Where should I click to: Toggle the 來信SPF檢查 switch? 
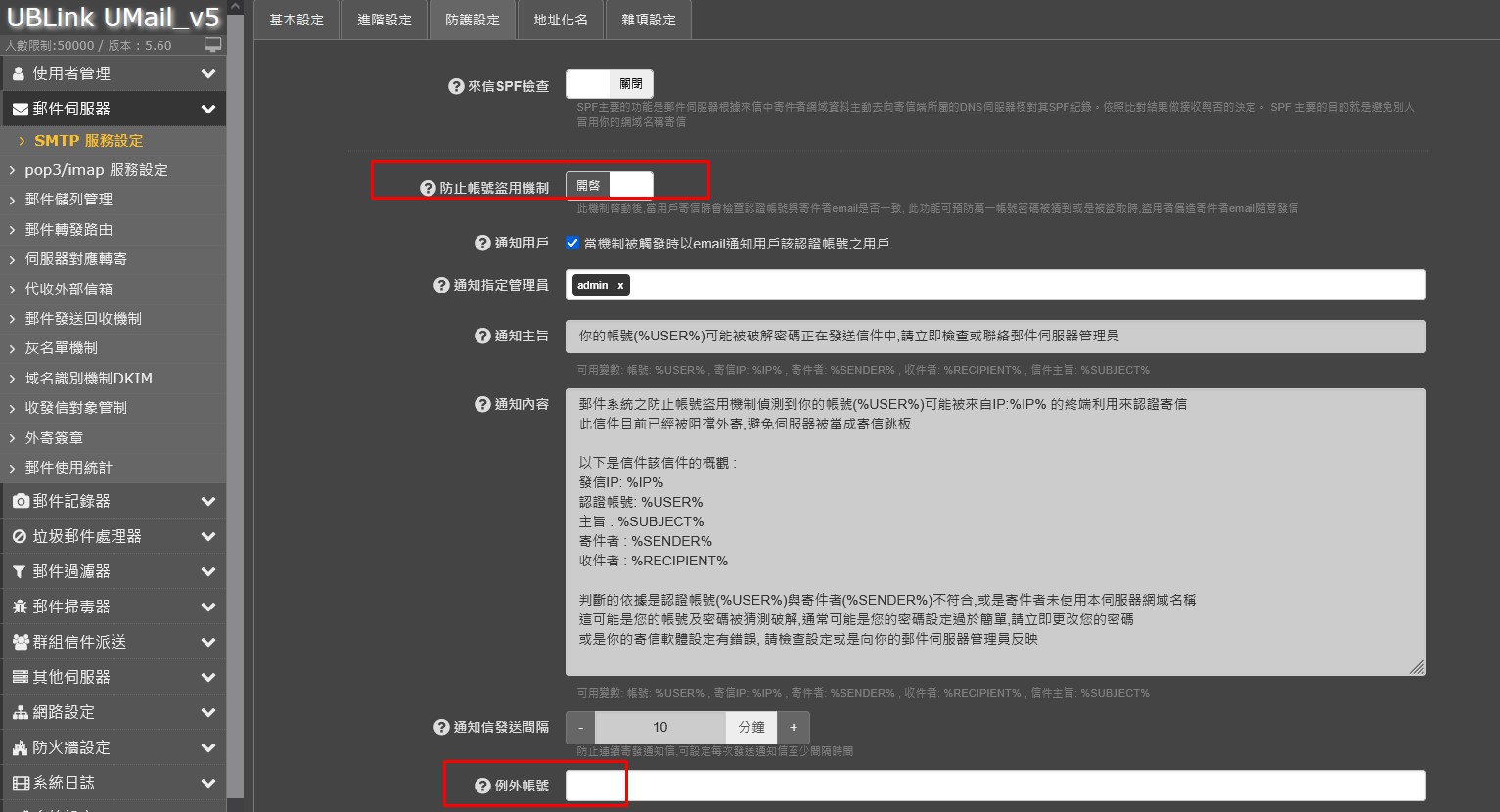click(609, 84)
